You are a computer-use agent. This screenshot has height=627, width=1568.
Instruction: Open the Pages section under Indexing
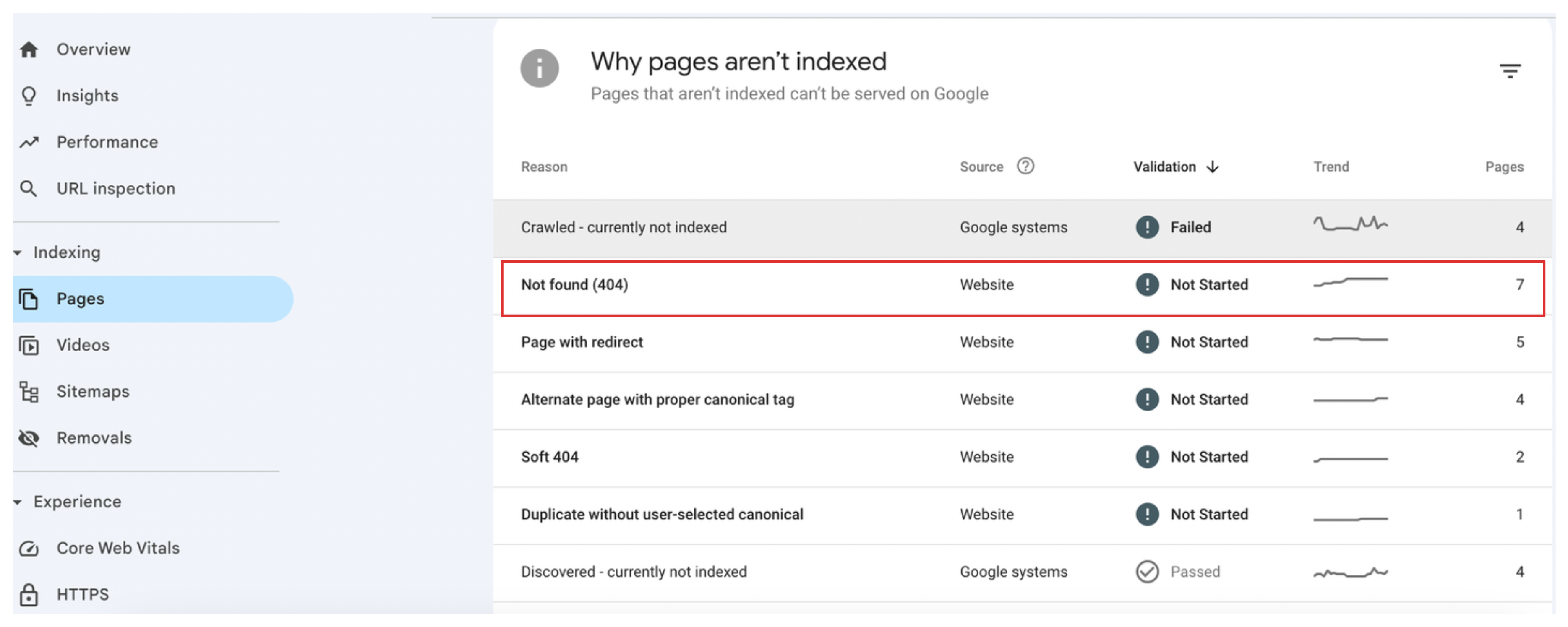point(80,299)
